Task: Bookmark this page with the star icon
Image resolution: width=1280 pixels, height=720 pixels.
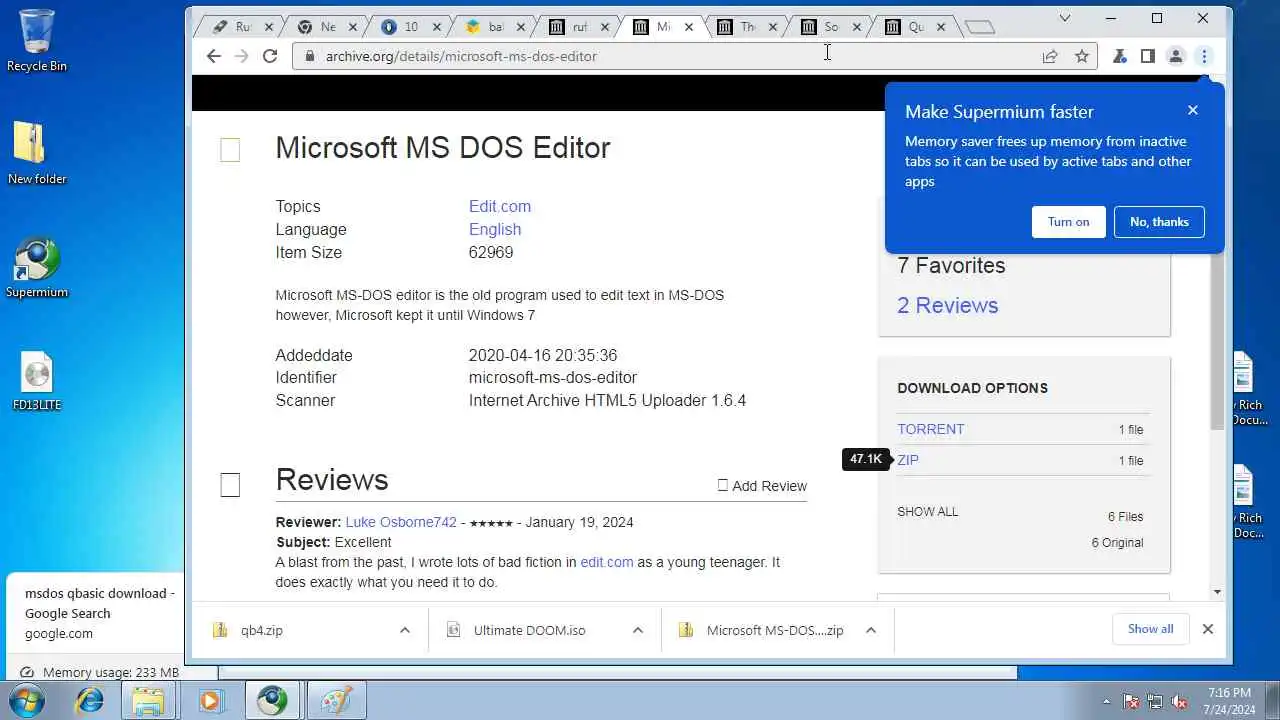Action: [x=1082, y=56]
